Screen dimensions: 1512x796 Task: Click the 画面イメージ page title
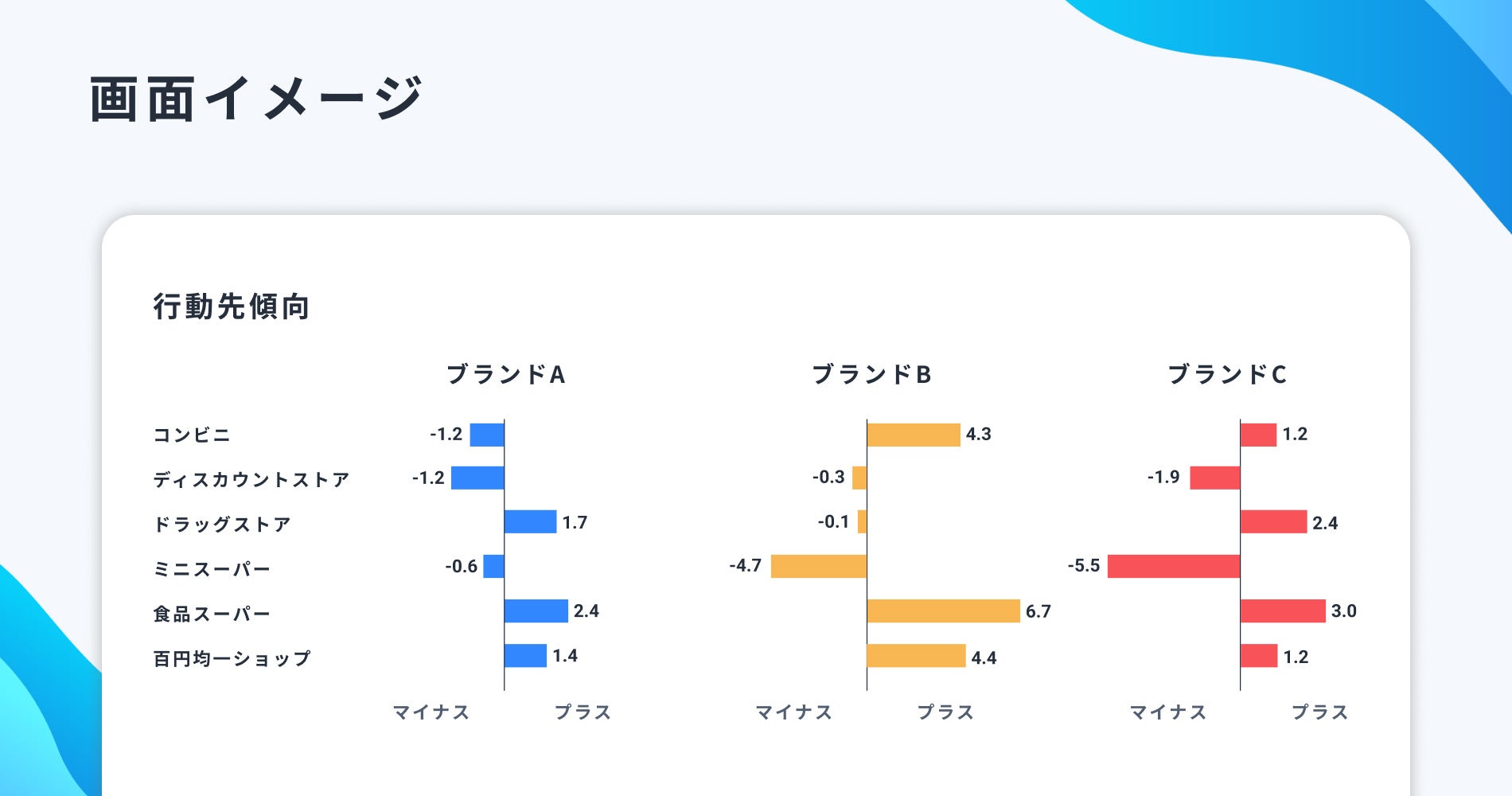point(255,99)
